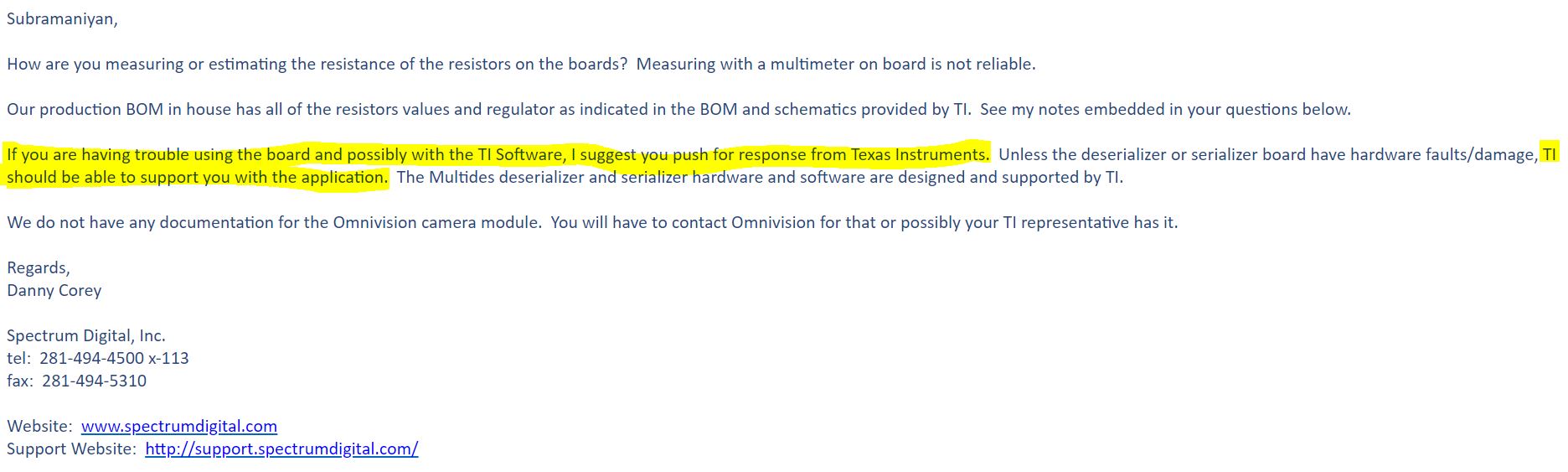Click the sentence about Omnivision camera module documentation
This screenshot has height=472, width=1568.
point(275,222)
